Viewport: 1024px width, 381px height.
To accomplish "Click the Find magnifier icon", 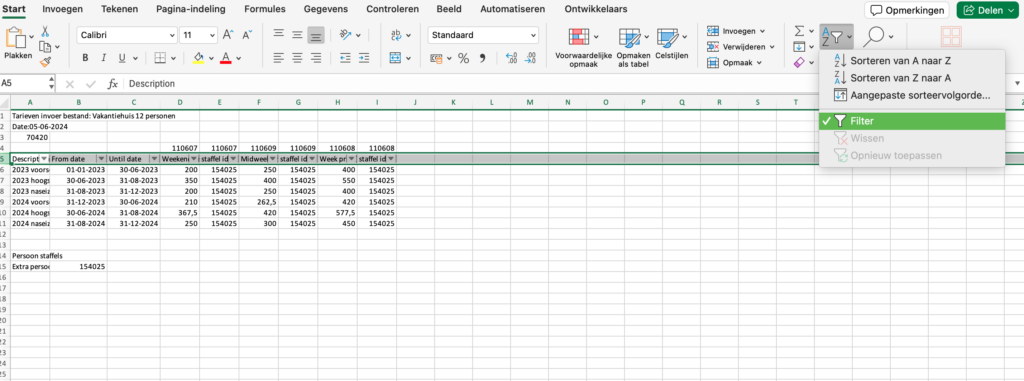I will pos(873,37).
